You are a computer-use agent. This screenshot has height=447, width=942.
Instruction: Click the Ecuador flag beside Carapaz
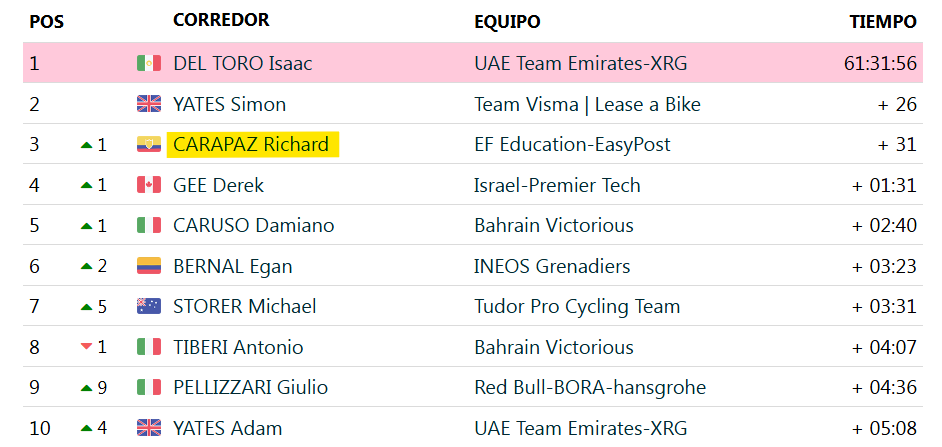148,144
